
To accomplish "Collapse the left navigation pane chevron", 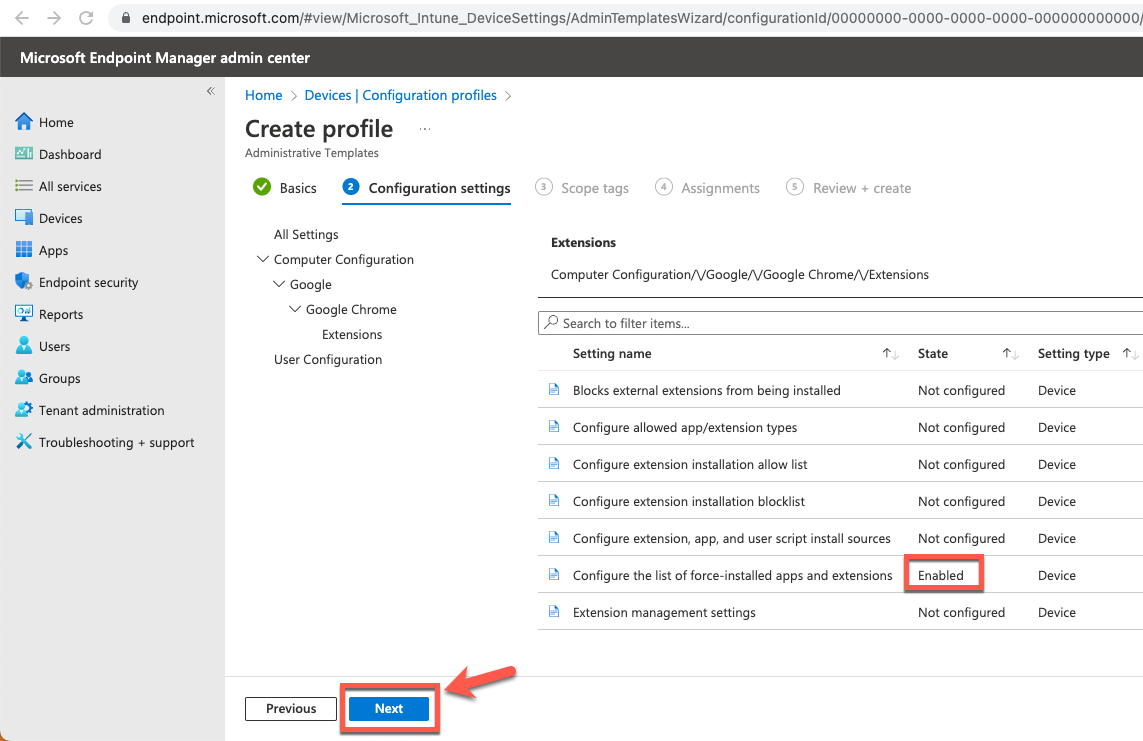I will click(x=211, y=91).
